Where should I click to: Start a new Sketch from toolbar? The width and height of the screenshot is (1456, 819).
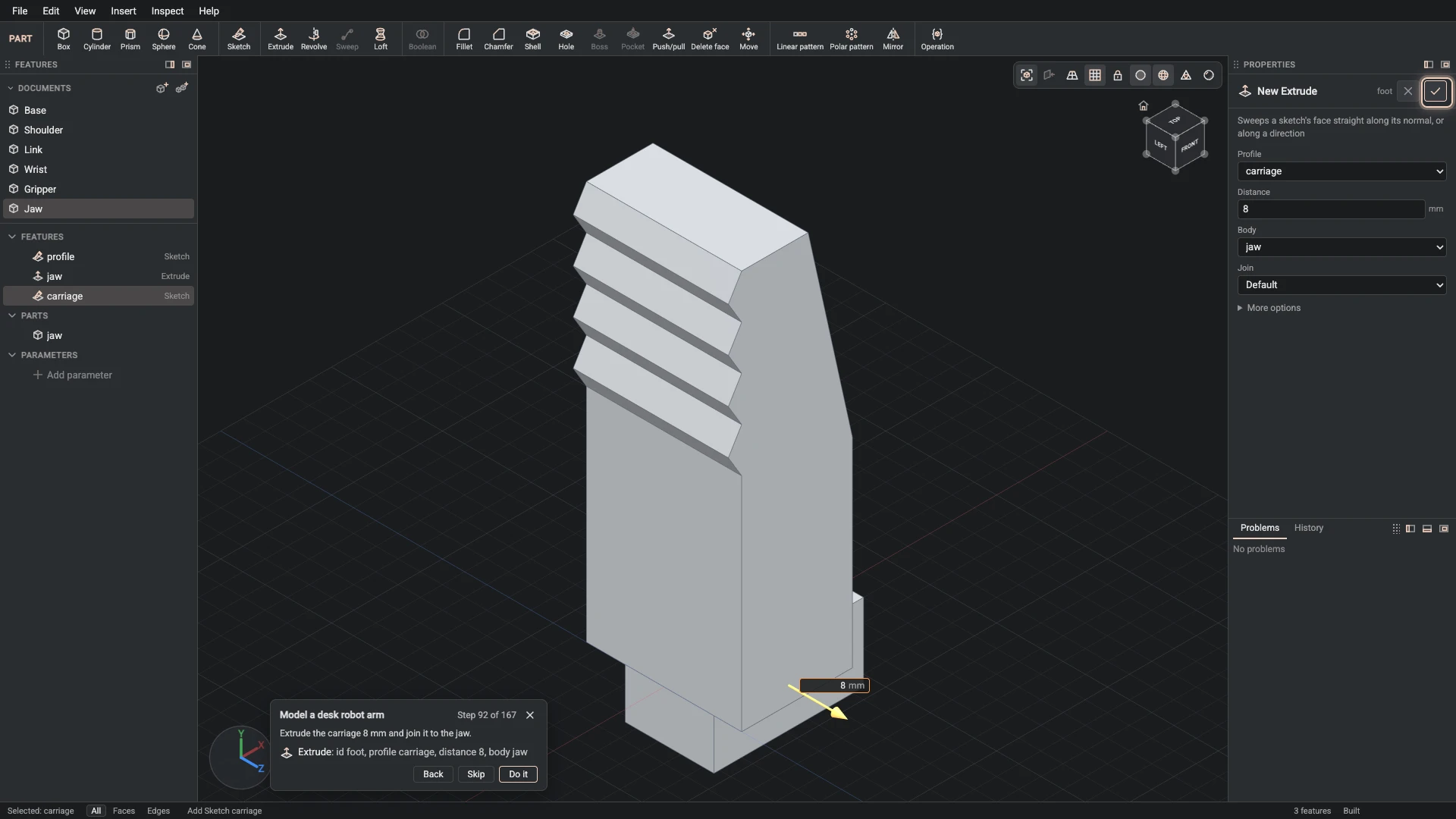pos(239,39)
